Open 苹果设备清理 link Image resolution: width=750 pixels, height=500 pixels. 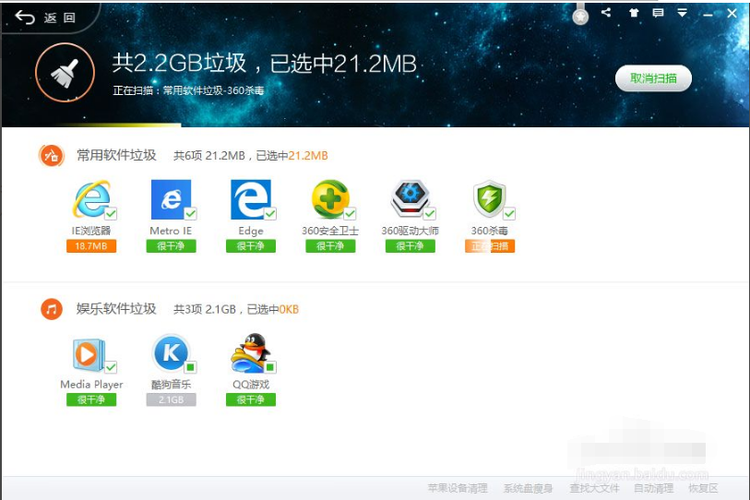[x=457, y=488]
